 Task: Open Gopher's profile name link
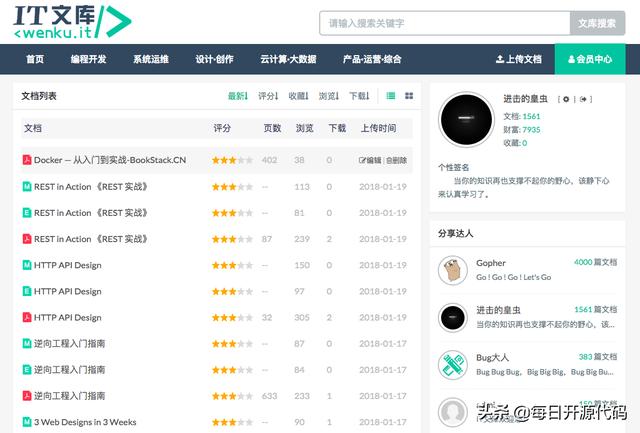[491, 263]
